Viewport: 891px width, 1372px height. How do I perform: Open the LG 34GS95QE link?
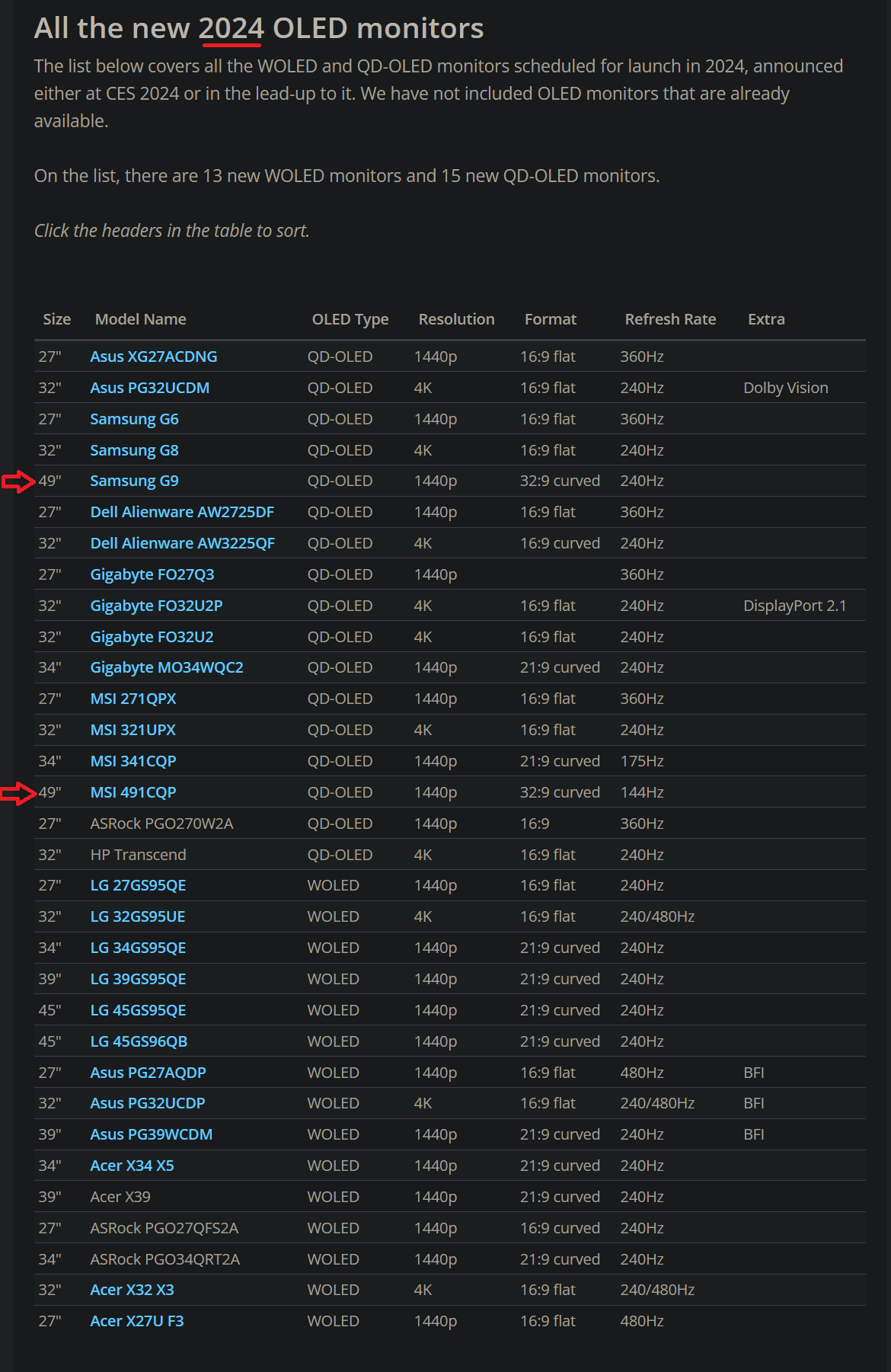[x=139, y=948]
